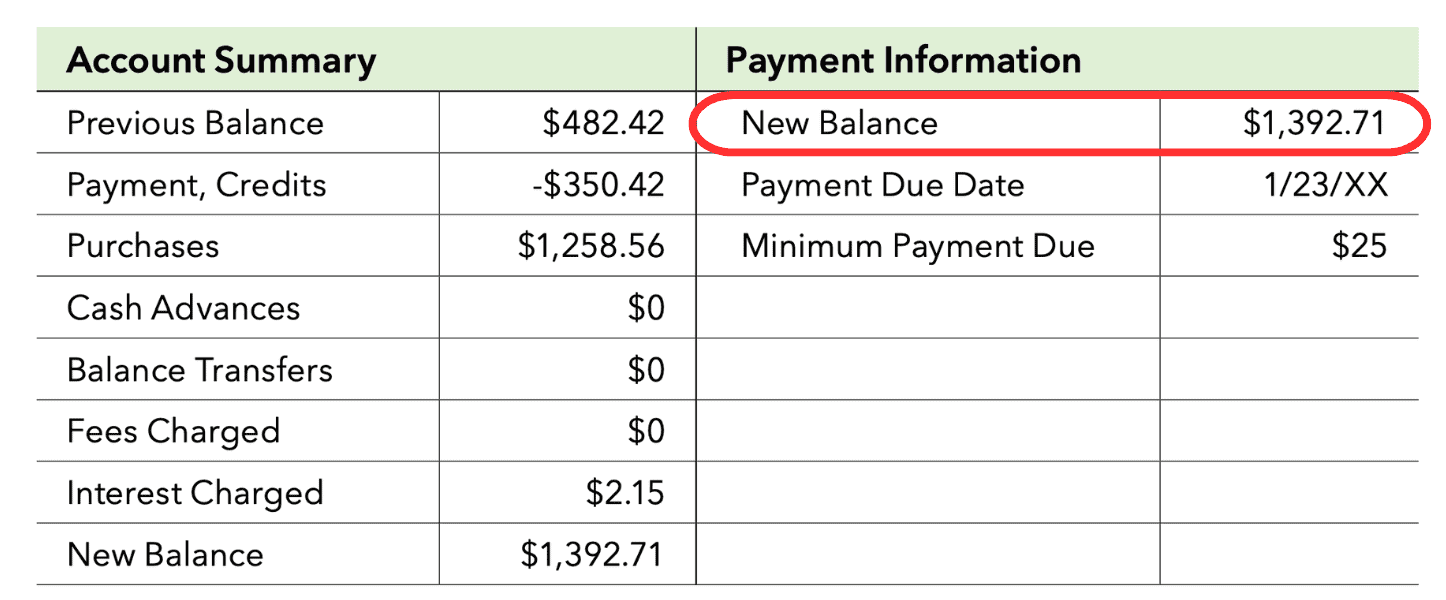
Task: Click the $482.42 previous balance amount
Action: pos(603,123)
